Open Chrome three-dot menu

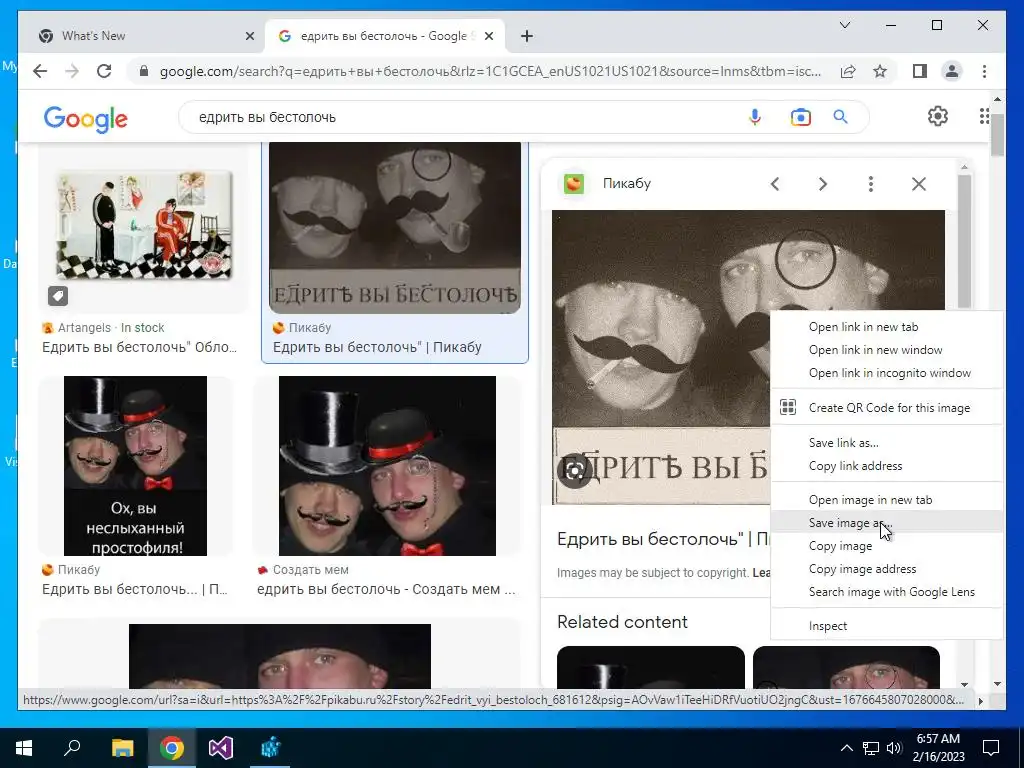tap(984, 71)
